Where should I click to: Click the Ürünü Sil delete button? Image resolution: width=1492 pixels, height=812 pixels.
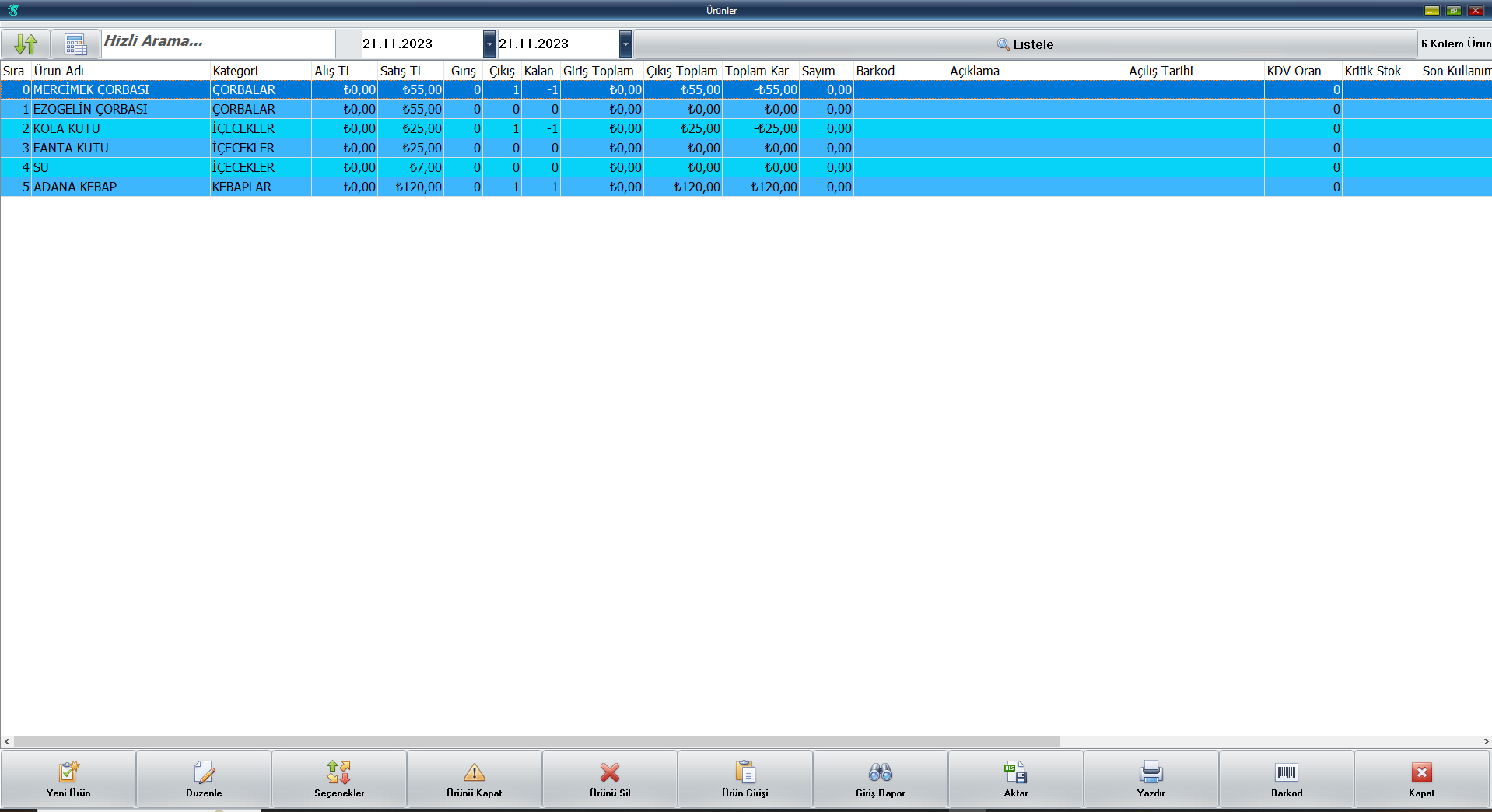(610, 779)
